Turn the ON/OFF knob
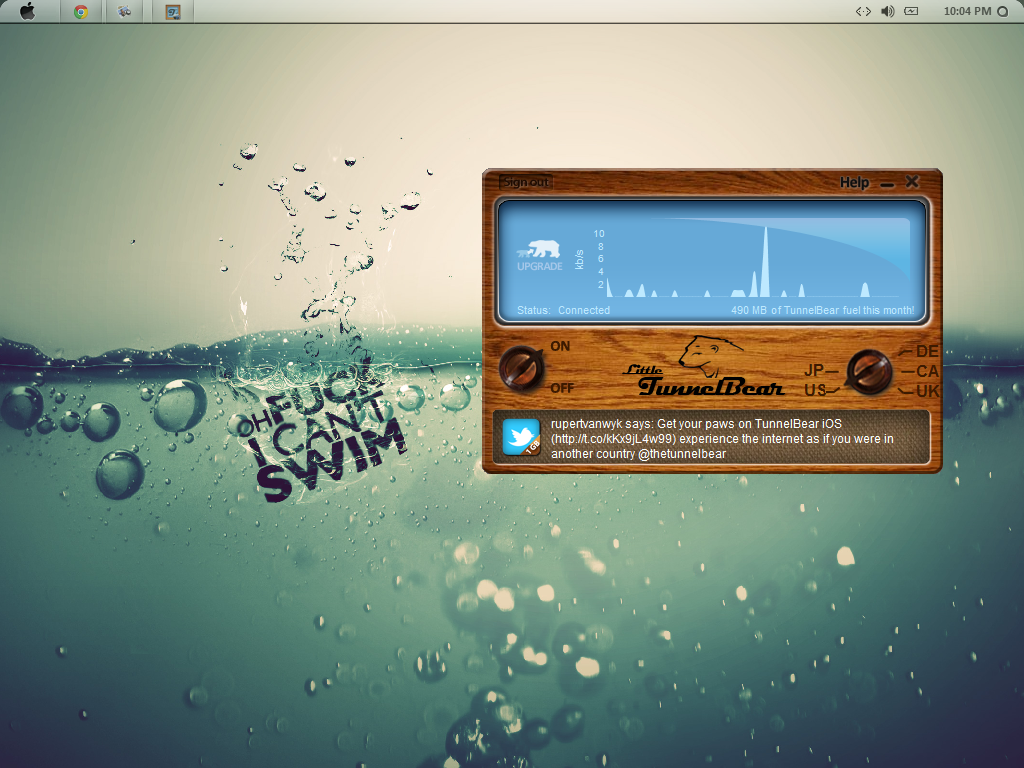1024x768 pixels. pos(522,368)
